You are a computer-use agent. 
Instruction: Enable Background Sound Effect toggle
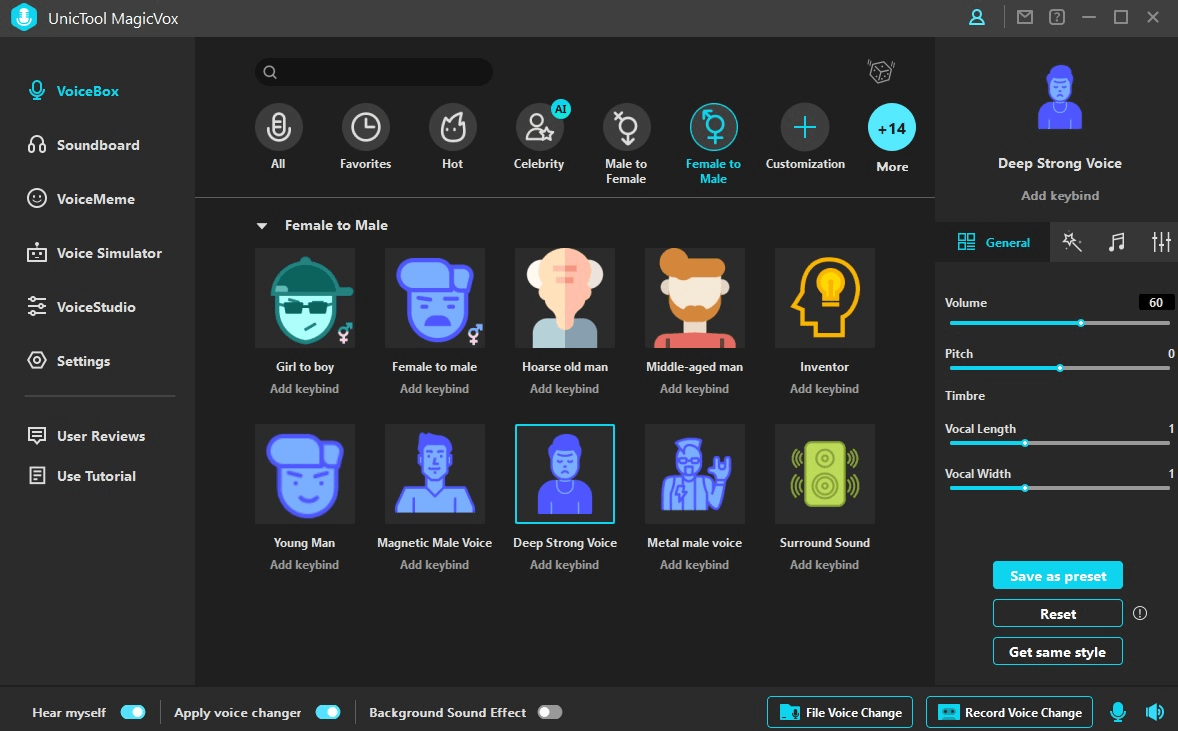coord(550,712)
